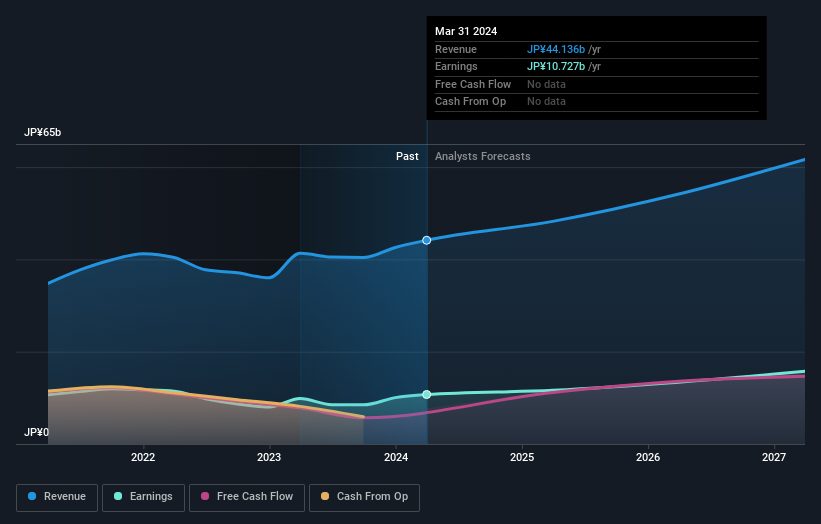Viewport: 821px width, 524px height.
Task: Click the JP¥0 y-axis label
Action: tap(36, 432)
